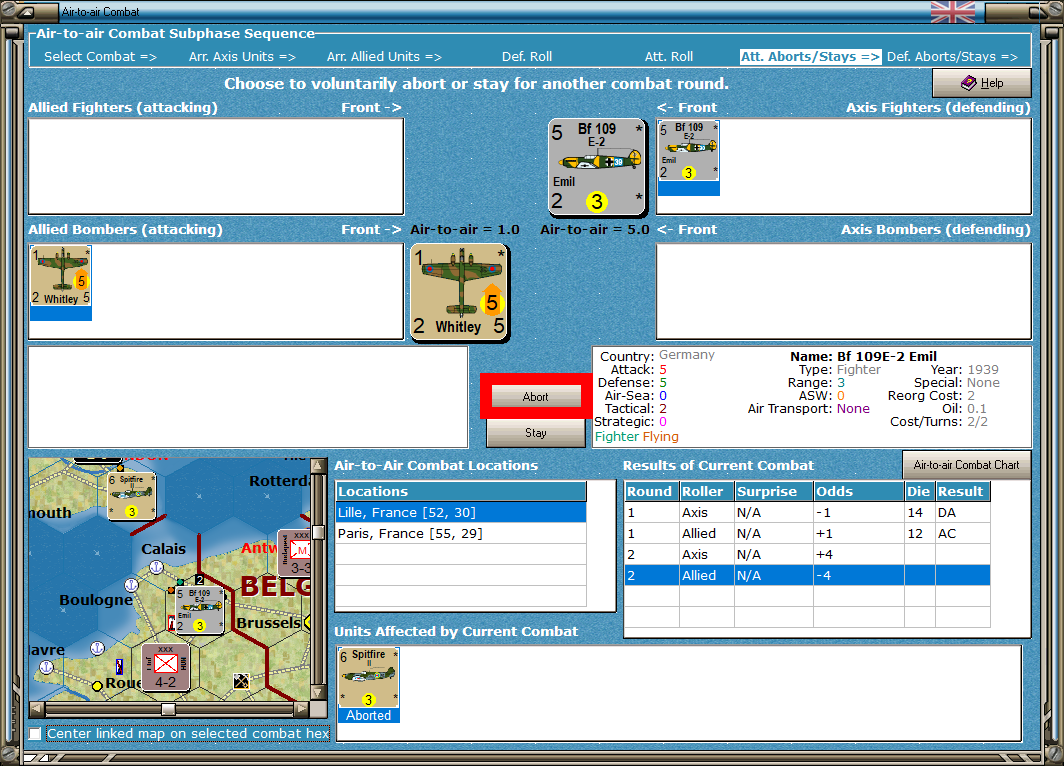
Task: Select the large Whitley bomber counter
Action: (x=459, y=292)
